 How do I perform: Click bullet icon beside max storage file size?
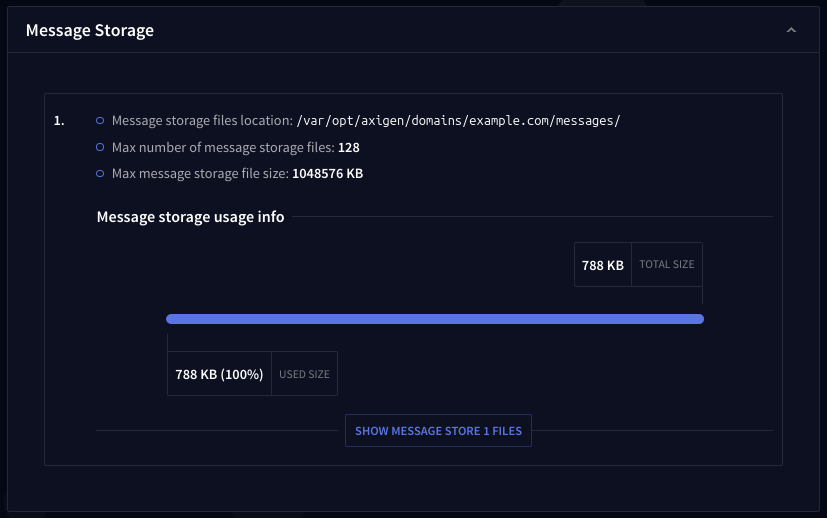click(99, 173)
